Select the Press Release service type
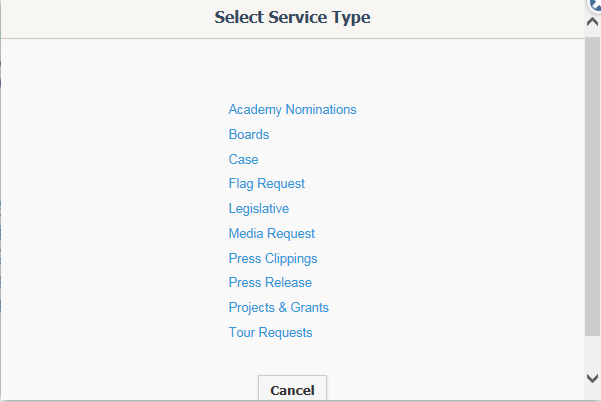601x402 pixels. (x=270, y=282)
